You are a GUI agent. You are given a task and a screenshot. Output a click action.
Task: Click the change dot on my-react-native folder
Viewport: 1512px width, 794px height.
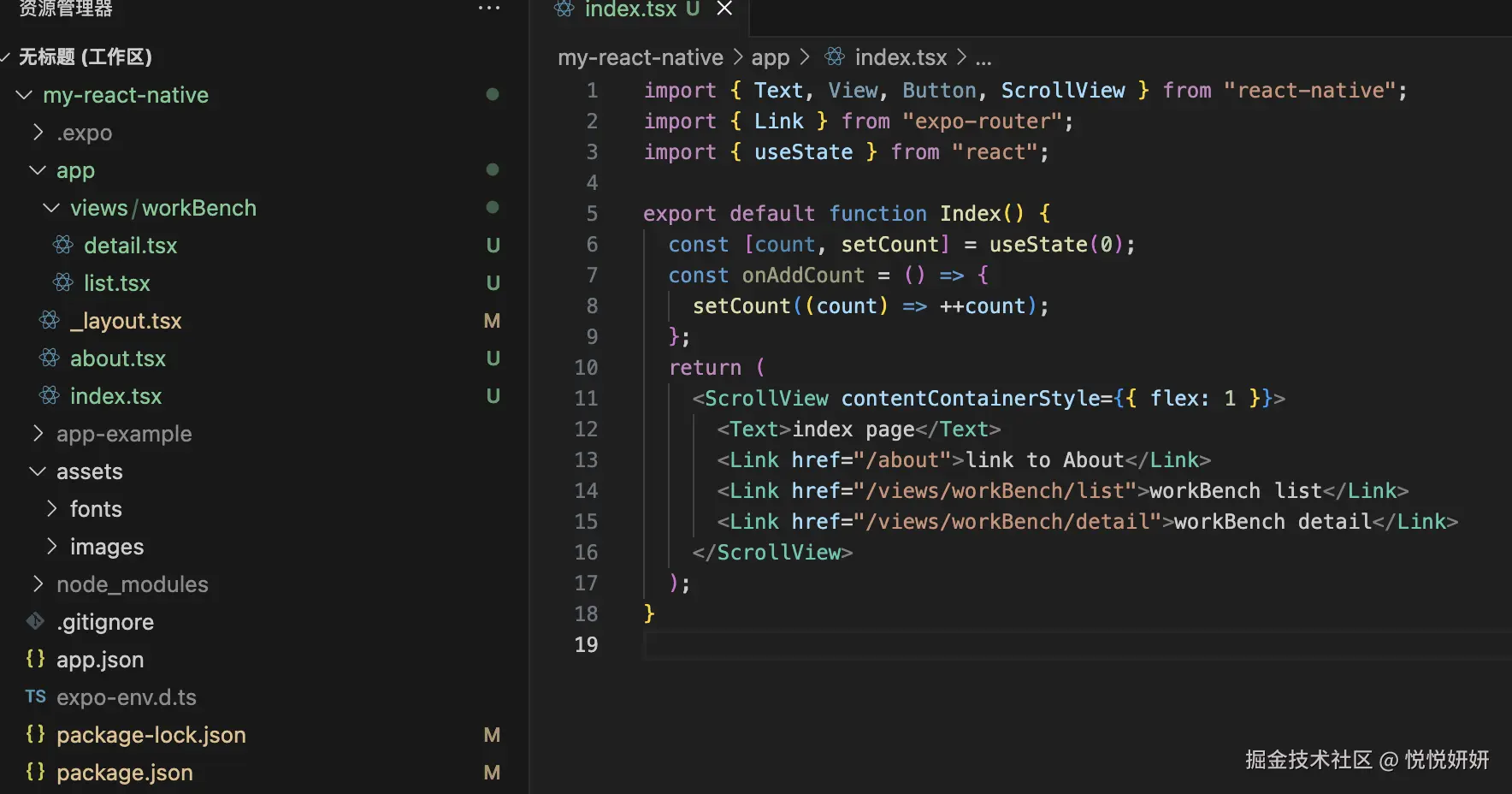[x=493, y=94]
